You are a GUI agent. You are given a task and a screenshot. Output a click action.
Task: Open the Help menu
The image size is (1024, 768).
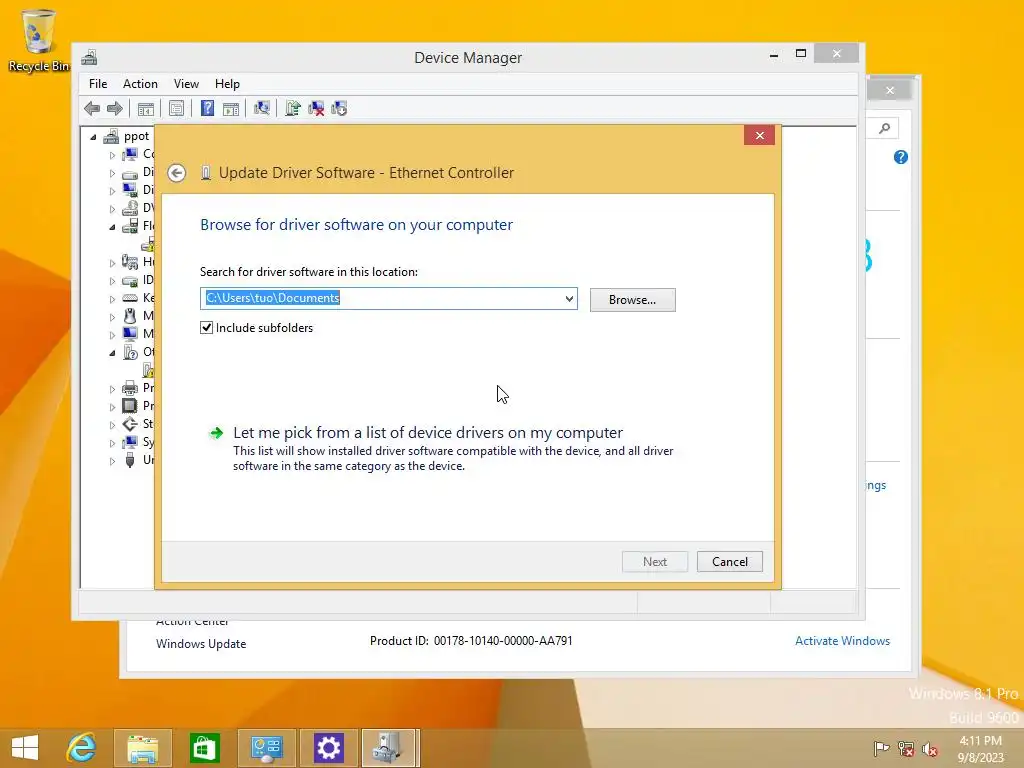(227, 84)
